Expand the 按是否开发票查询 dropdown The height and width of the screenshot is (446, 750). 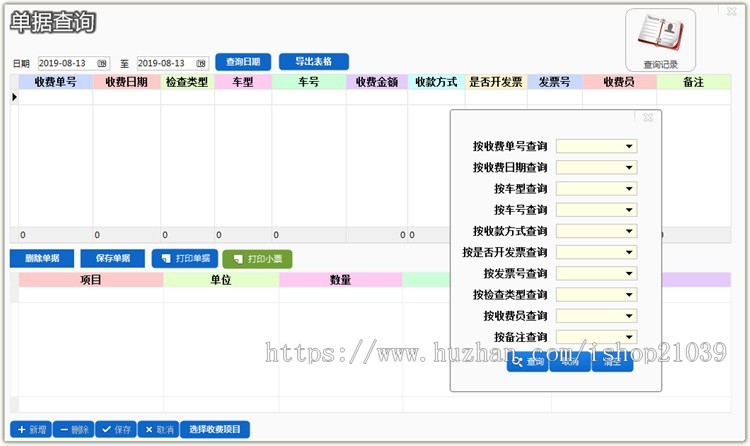629,252
